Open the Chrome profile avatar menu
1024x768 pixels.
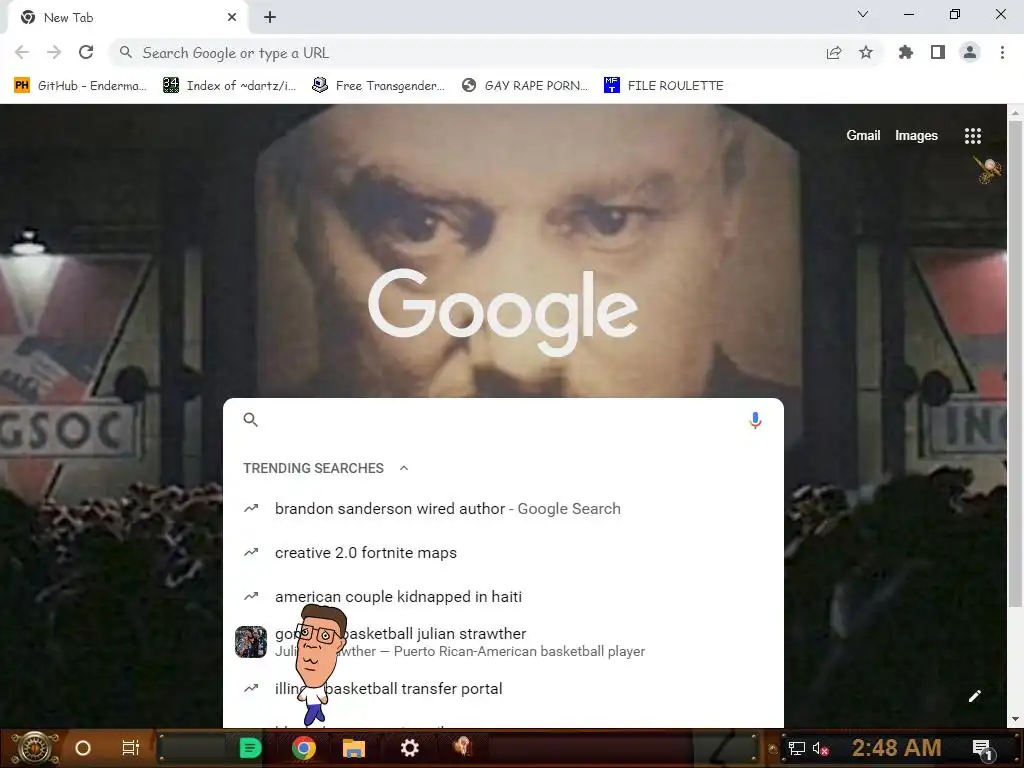pos(970,53)
